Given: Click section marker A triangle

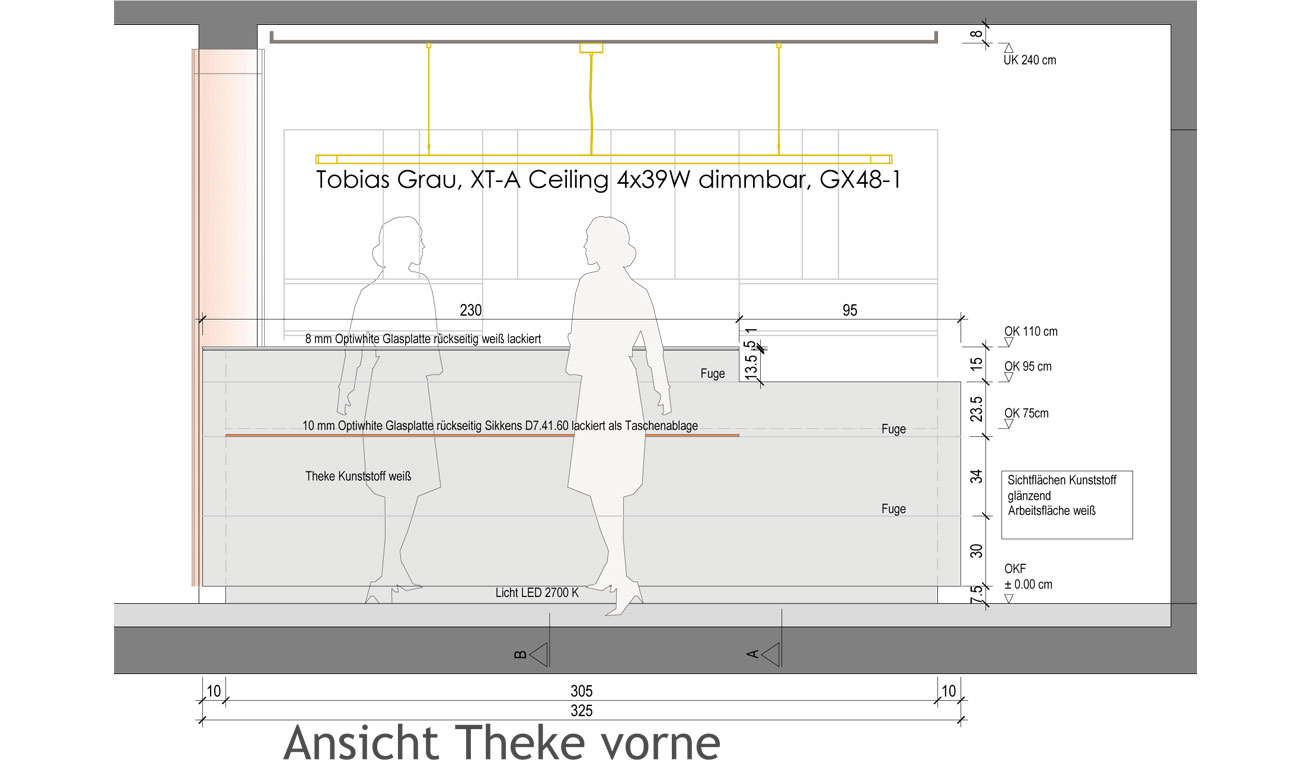Looking at the screenshot, I should pos(771,655).
